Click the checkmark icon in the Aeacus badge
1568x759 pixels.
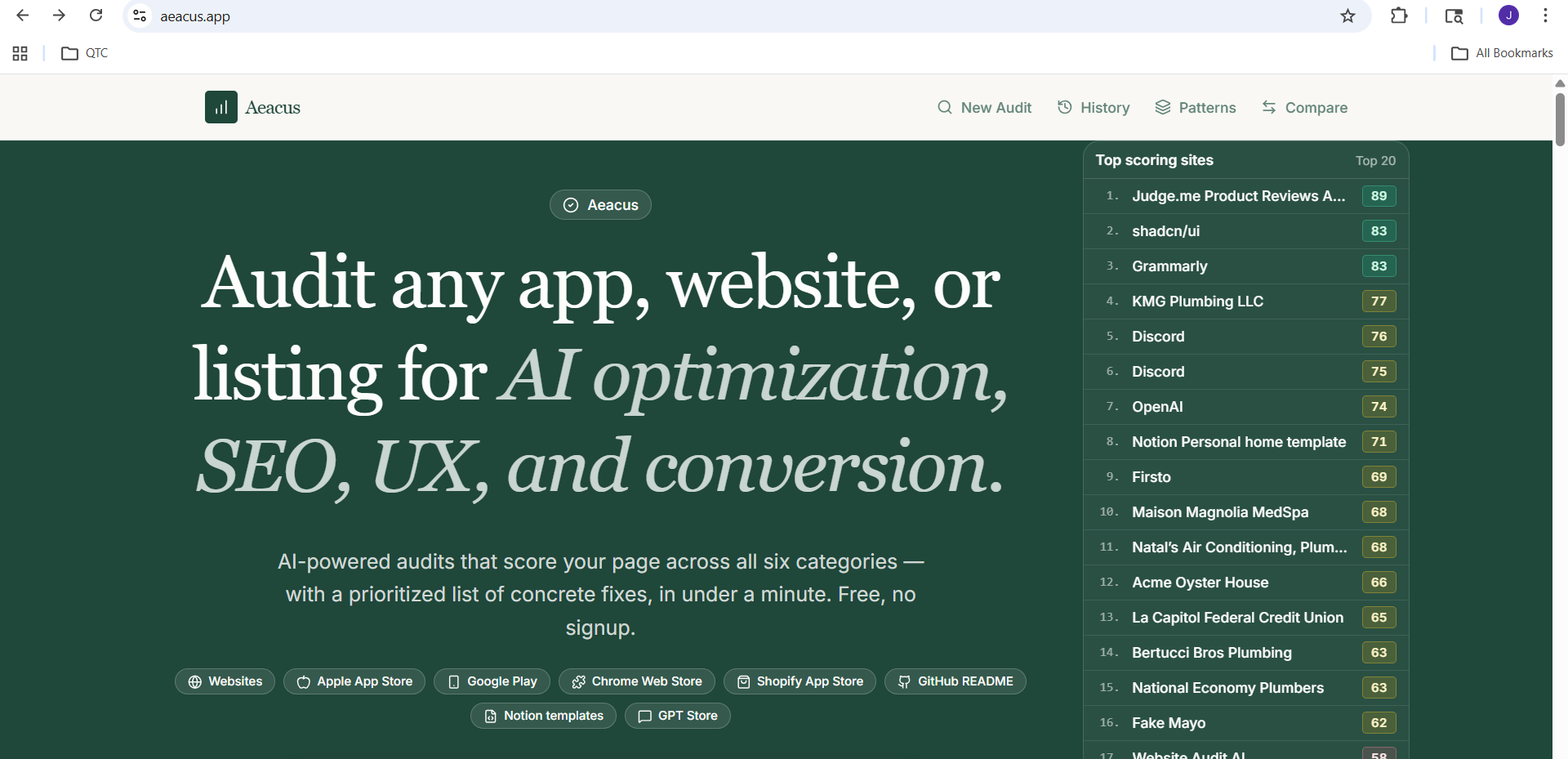571,205
